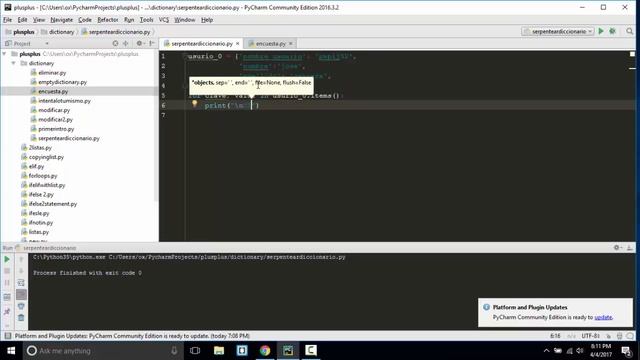
Task: Toggle soft-wrap icon in Run console
Action: pyautogui.click(x=21, y=283)
